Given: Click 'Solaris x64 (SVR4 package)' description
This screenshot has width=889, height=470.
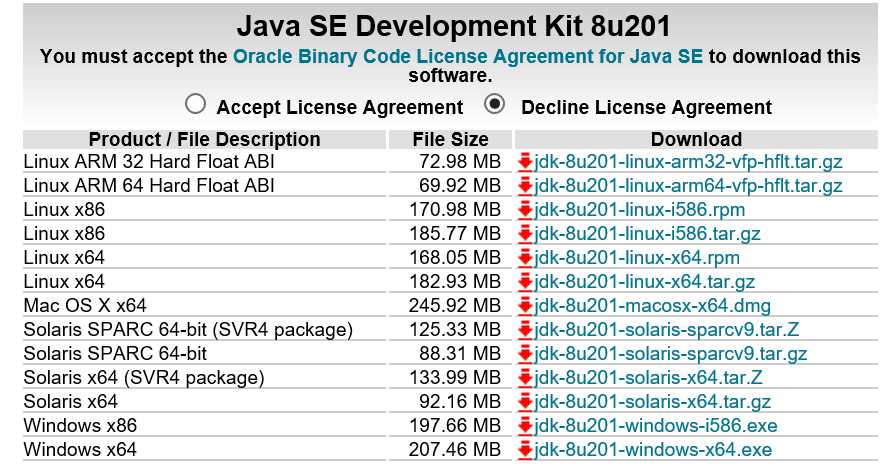Looking at the screenshot, I should coord(144,378).
